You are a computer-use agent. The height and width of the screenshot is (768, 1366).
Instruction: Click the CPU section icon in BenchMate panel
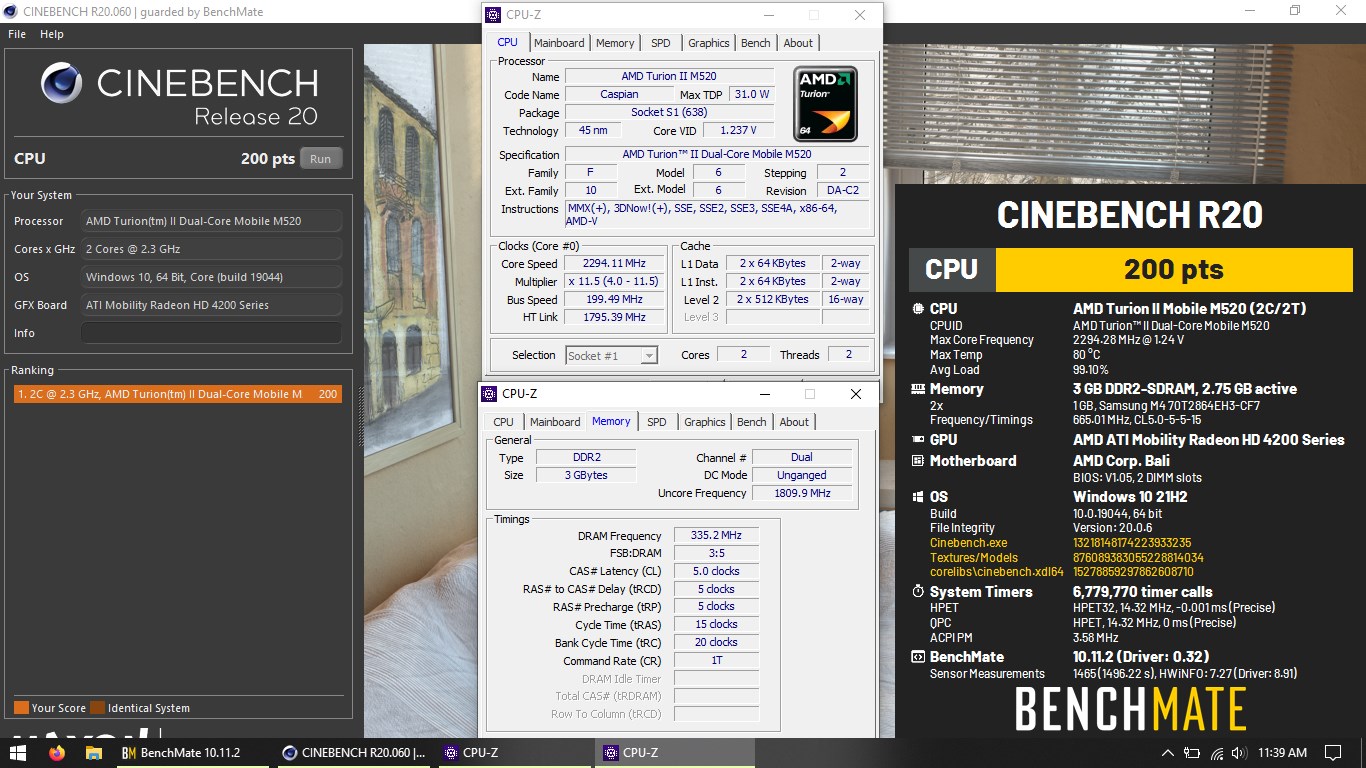pyautogui.click(x=918, y=309)
